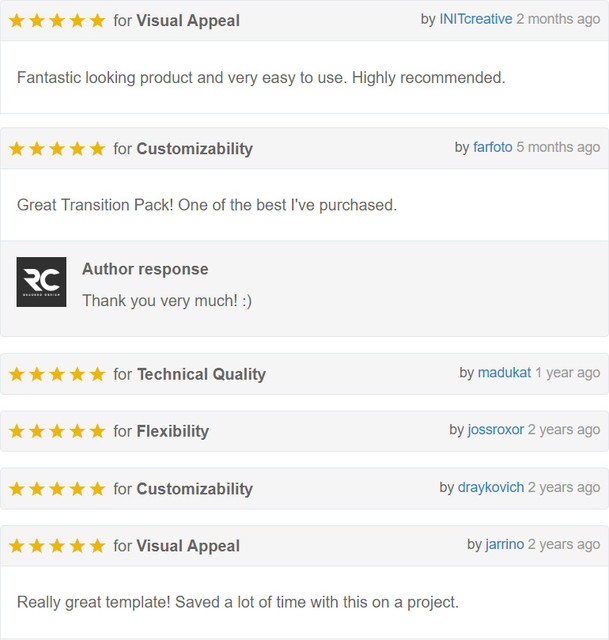Click the RC author avatar logo
This screenshot has width=609, height=640.
pyautogui.click(x=41, y=282)
